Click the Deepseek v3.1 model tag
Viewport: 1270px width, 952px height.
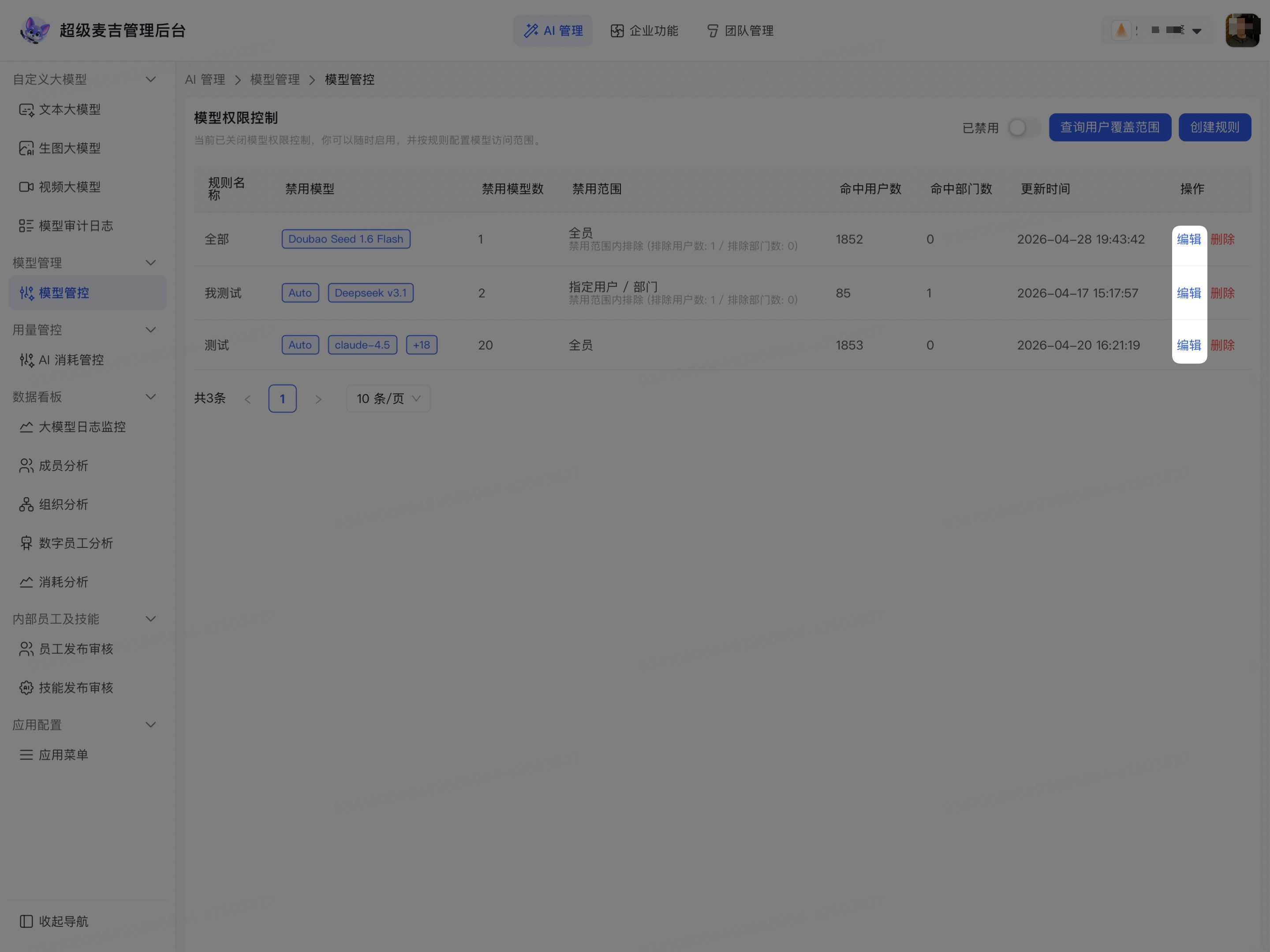(x=370, y=293)
